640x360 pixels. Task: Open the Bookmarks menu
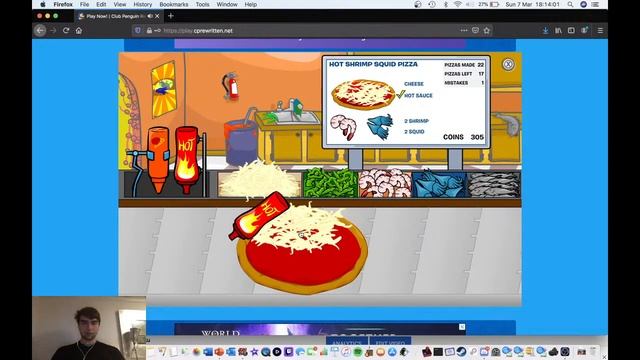[174, 4]
